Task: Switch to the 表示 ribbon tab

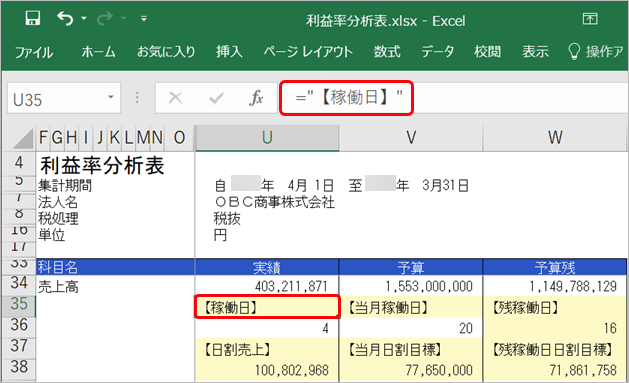Action: click(x=535, y=52)
